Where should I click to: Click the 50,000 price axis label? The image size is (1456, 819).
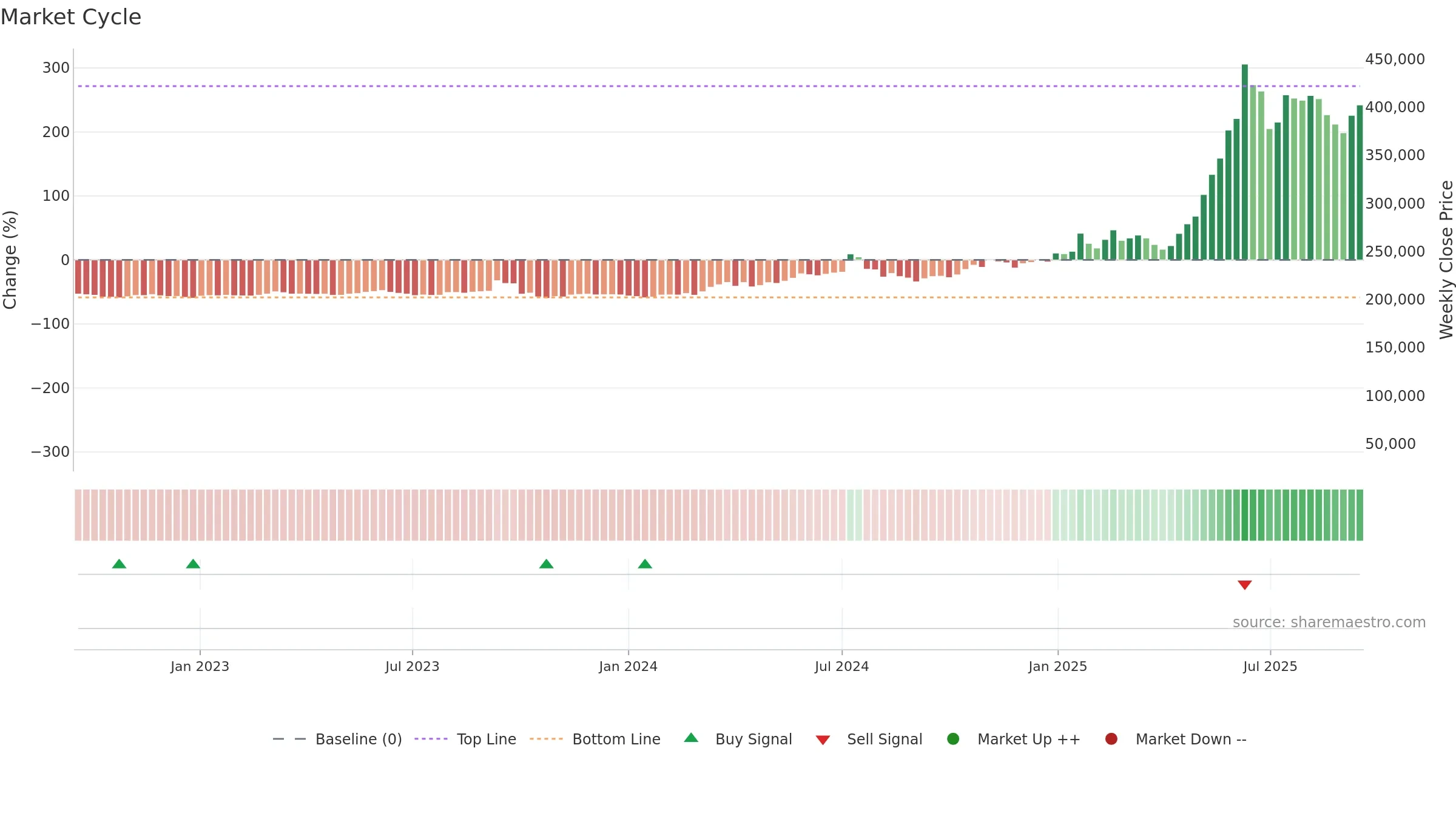(1390, 444)
